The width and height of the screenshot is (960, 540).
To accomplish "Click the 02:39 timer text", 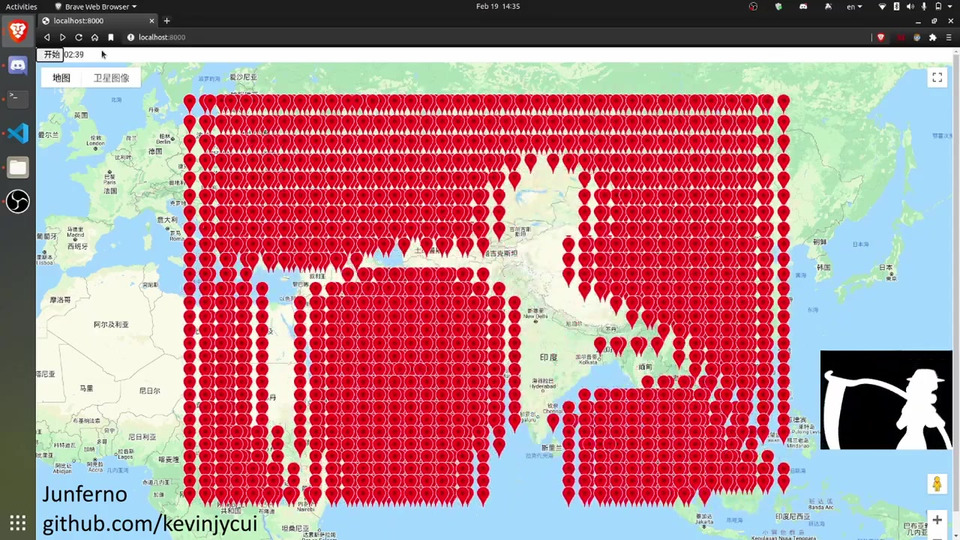I will pyautogui.click(x=74, y=54).
